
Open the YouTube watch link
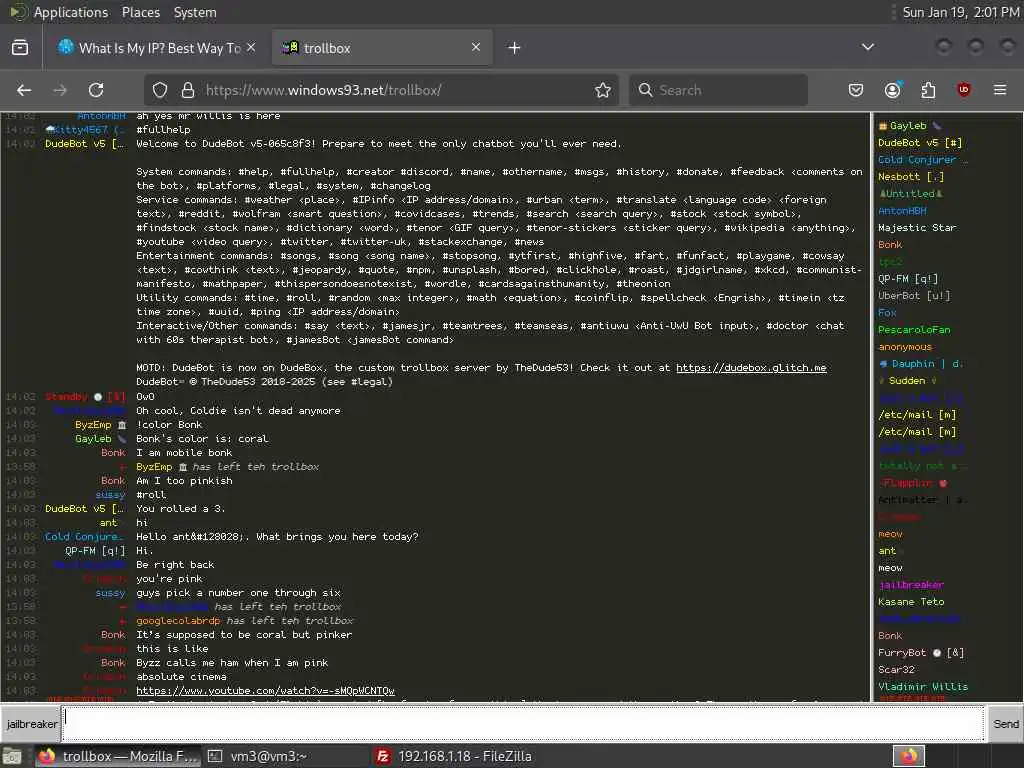coord(265,690)
